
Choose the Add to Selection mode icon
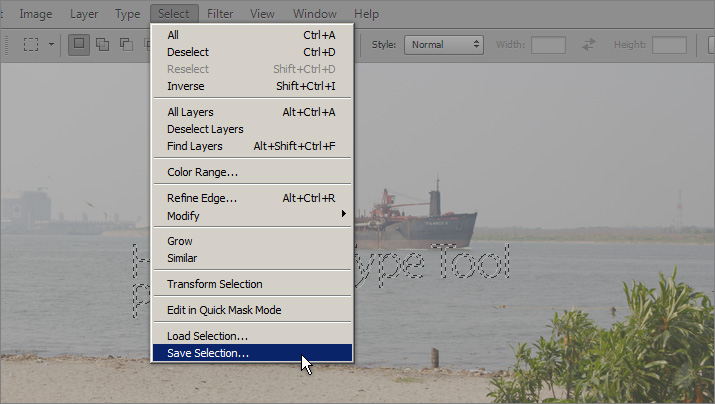point(102,45)
